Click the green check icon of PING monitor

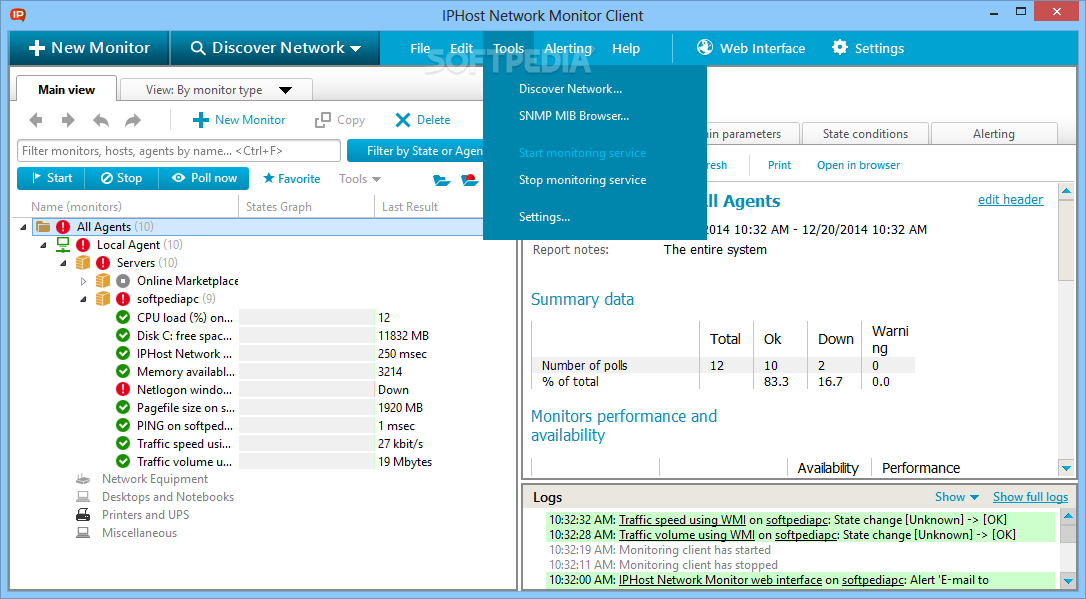123,425
